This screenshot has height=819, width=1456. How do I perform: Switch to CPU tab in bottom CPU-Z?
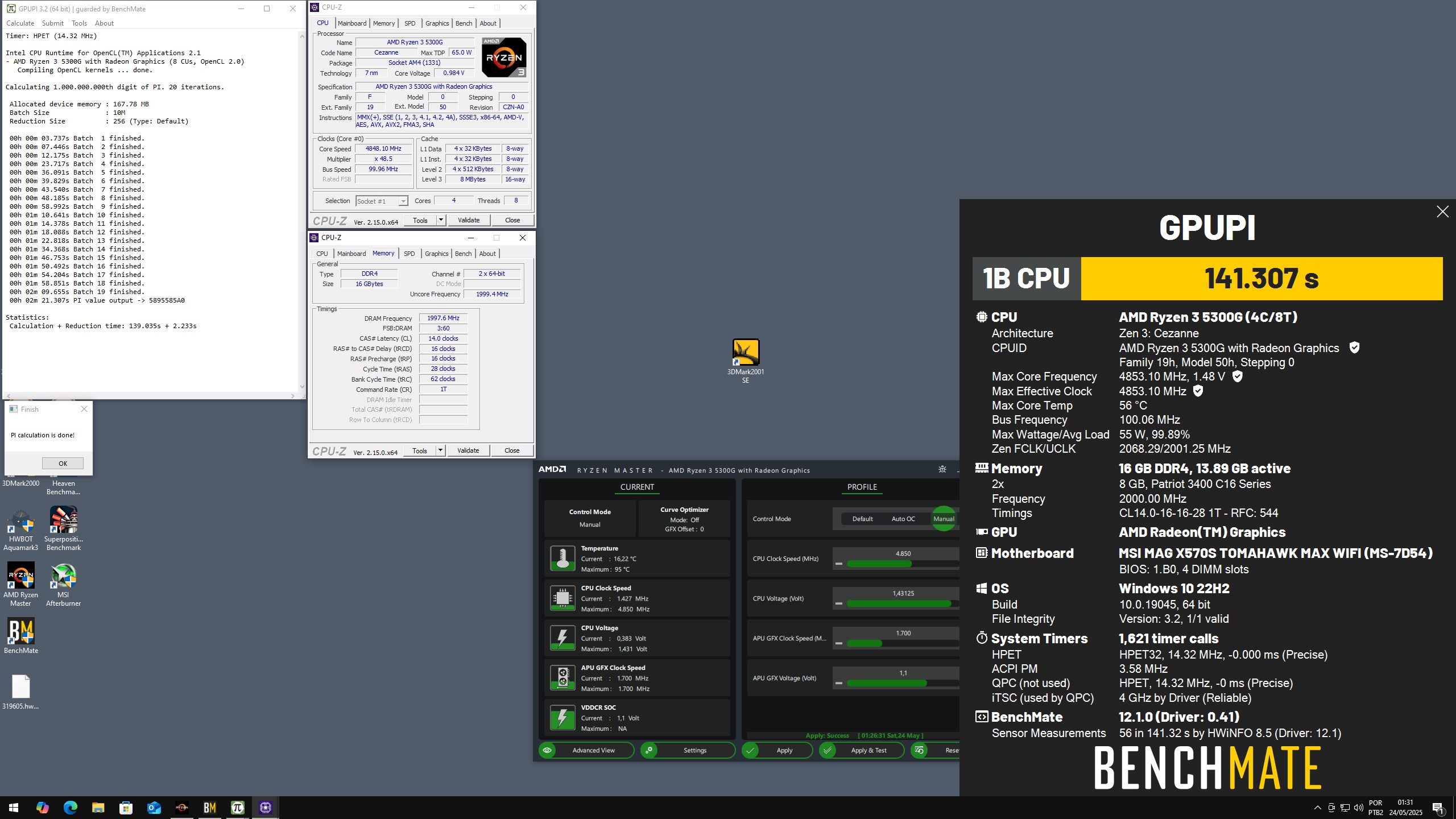[322, 254]
